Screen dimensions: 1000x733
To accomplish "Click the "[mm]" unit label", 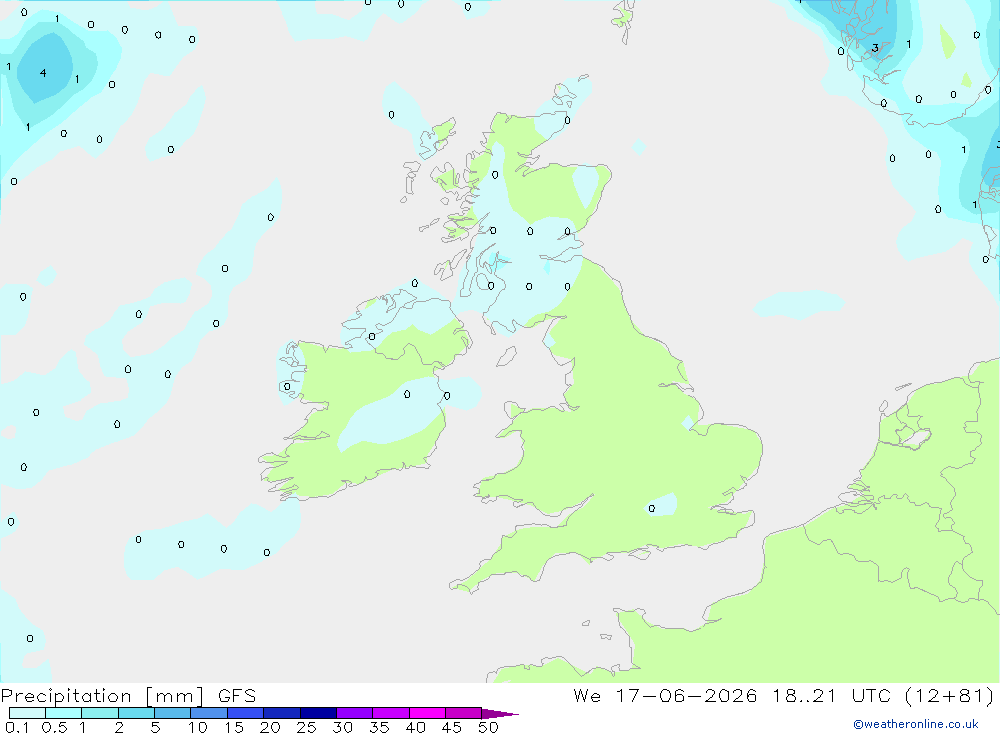I will [x=175, y=696].
